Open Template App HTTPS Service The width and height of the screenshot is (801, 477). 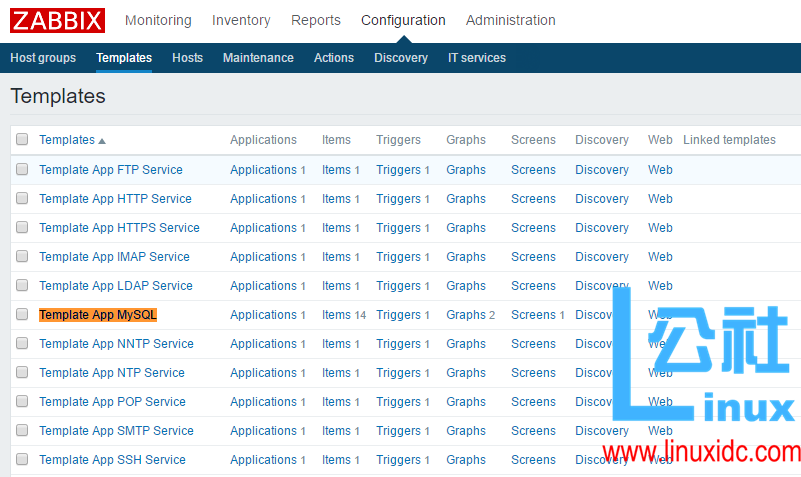coord(120,228)
